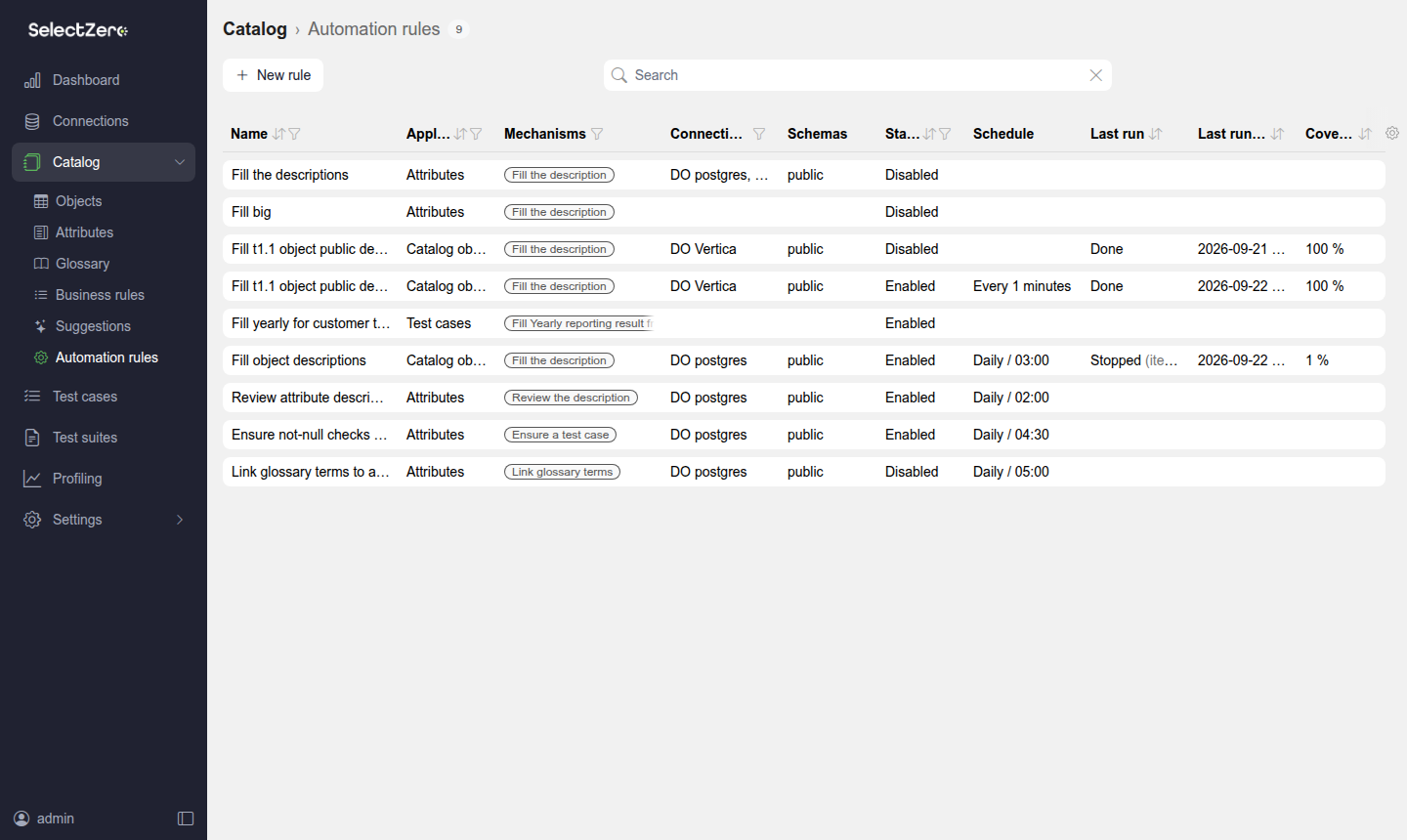
Task: Open Business rules list
Action: point(100,295)
